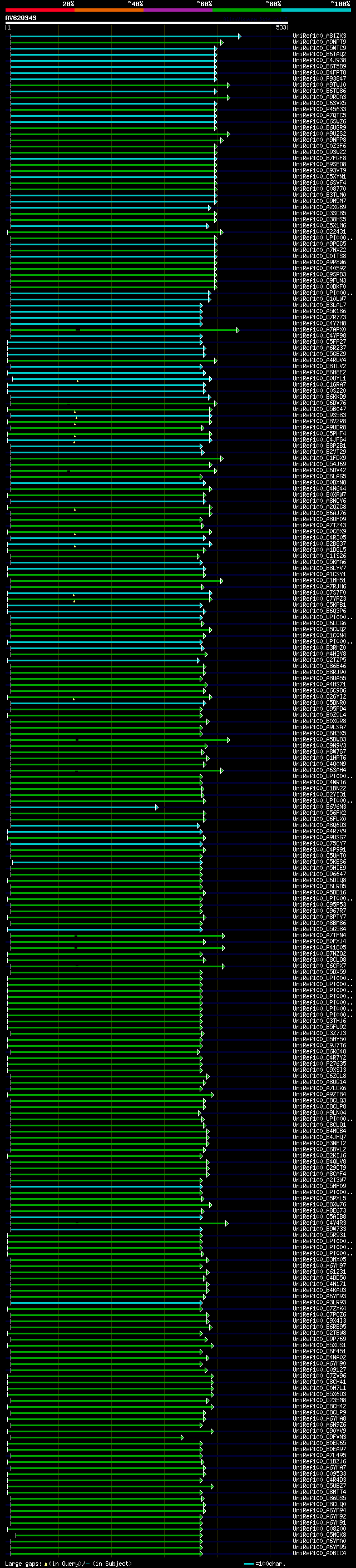Open hit UniRef100_A8IZK3
The image size is (356, 1568).
[319, 36]
